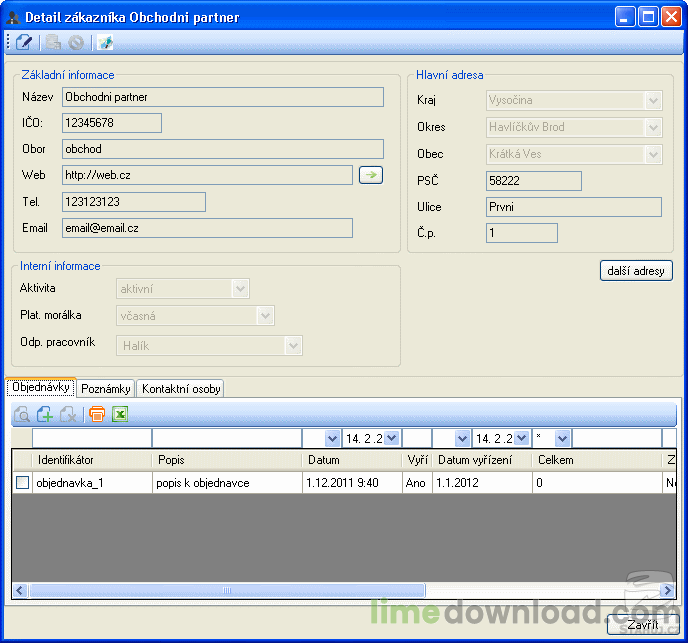Click the další adresy button
Screen dimensions: 688x643
(x=636, y=271)
